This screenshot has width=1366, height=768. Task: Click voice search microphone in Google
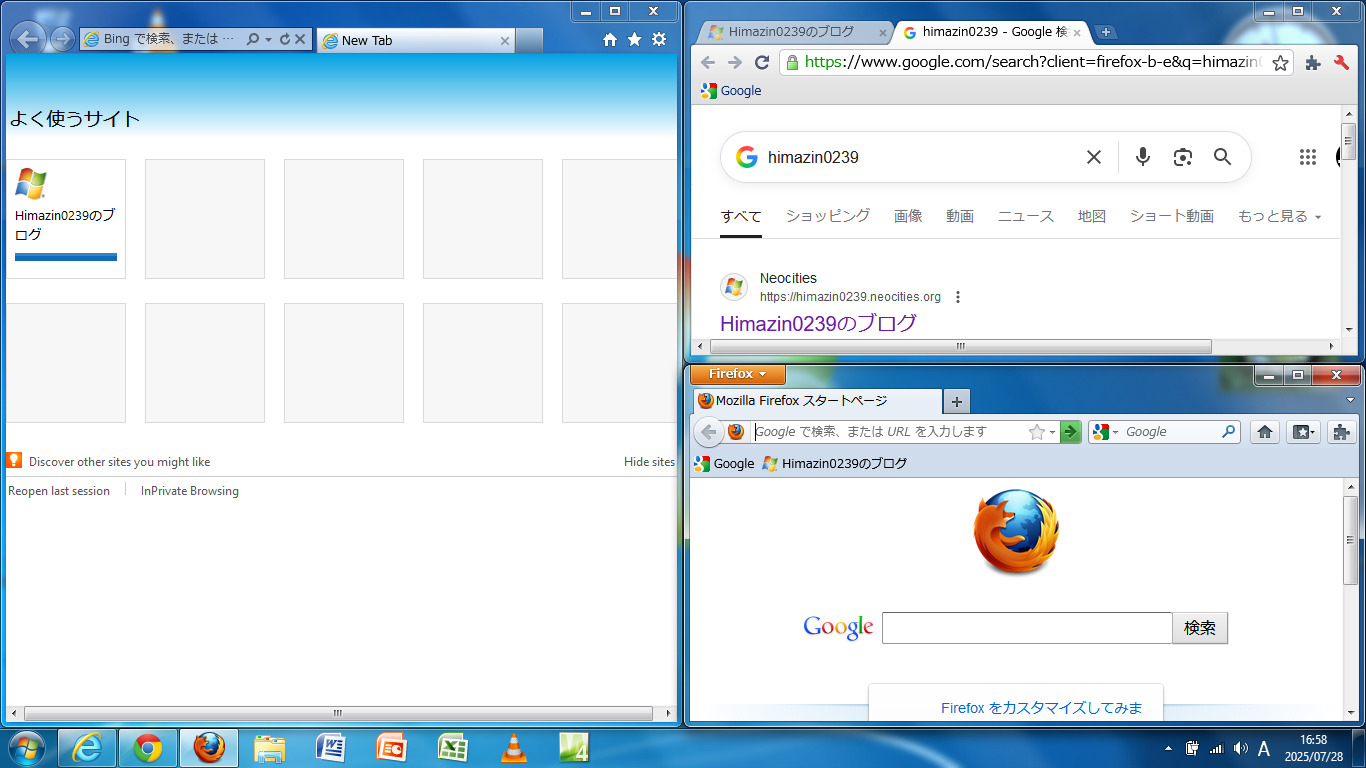[x=1143, y=157]
